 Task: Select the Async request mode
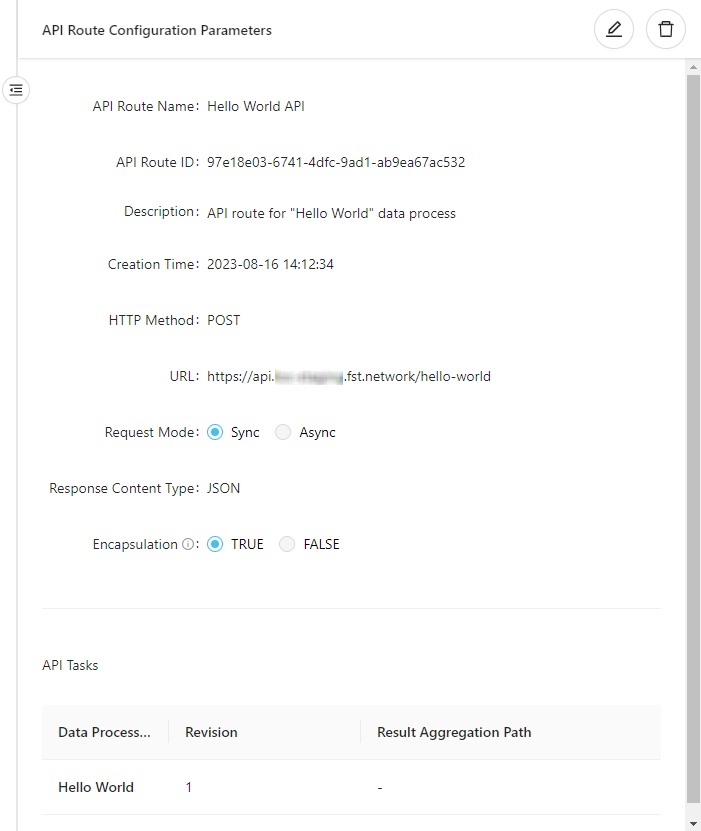(283, 433)
